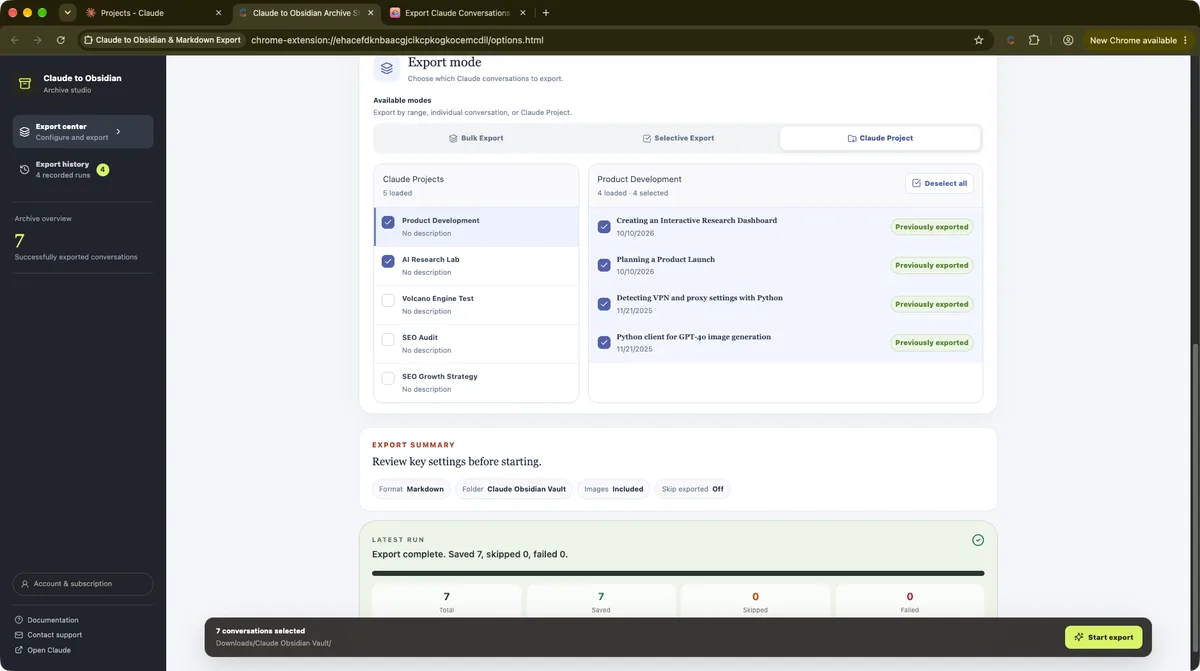Reload the page

(x=61, y=40)
